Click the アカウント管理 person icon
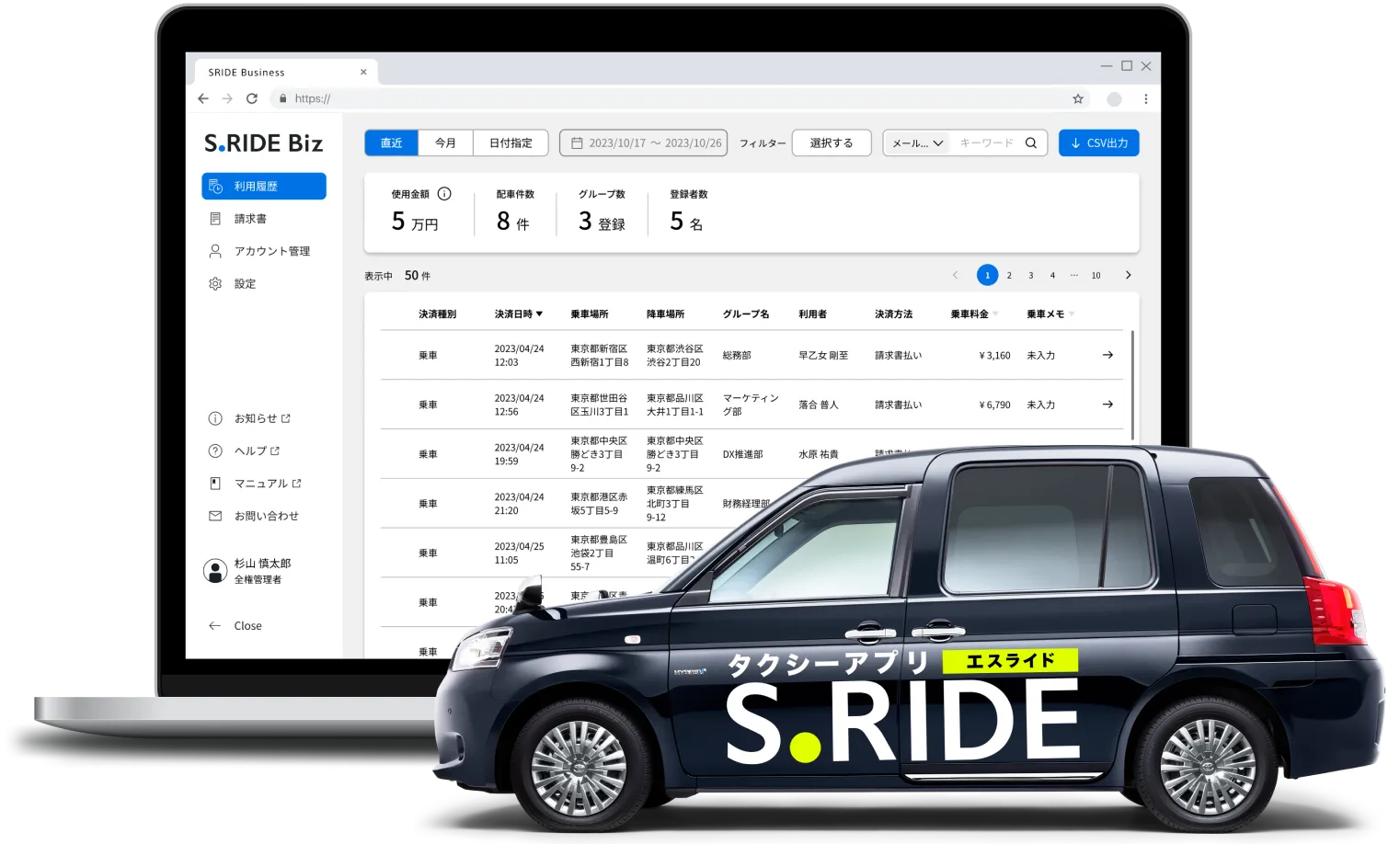This screenshot has width=1400, height=844. click(x=215, y=251)
